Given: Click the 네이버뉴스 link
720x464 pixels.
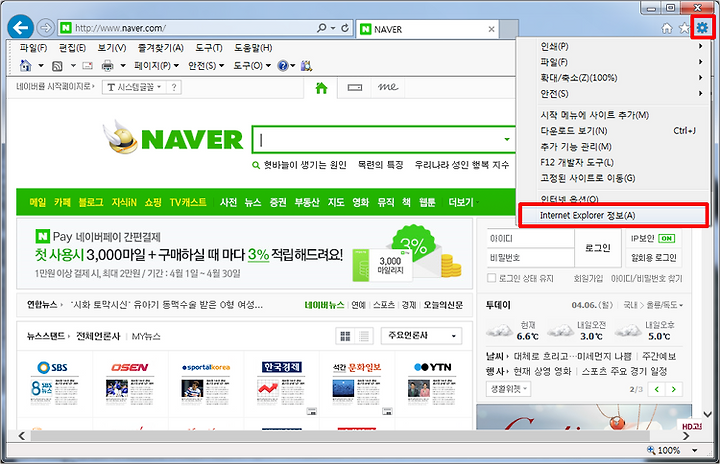Looking at the screenshot, I should [324, 305].
